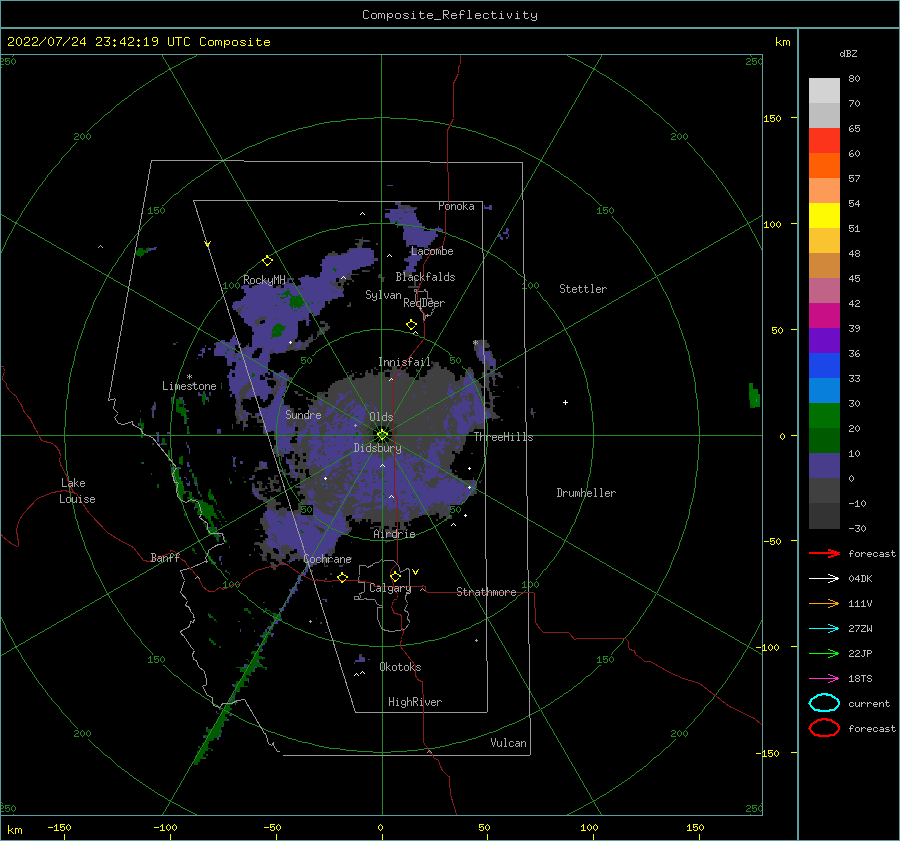Click the HighRiver city label
The width and height of the screenshot is (900, 841).
(x=415, y=702)
